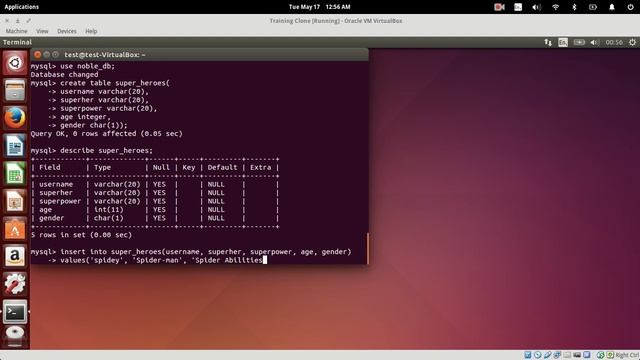Launch Firefox from the Ubuntu launcher

(15, 118)
